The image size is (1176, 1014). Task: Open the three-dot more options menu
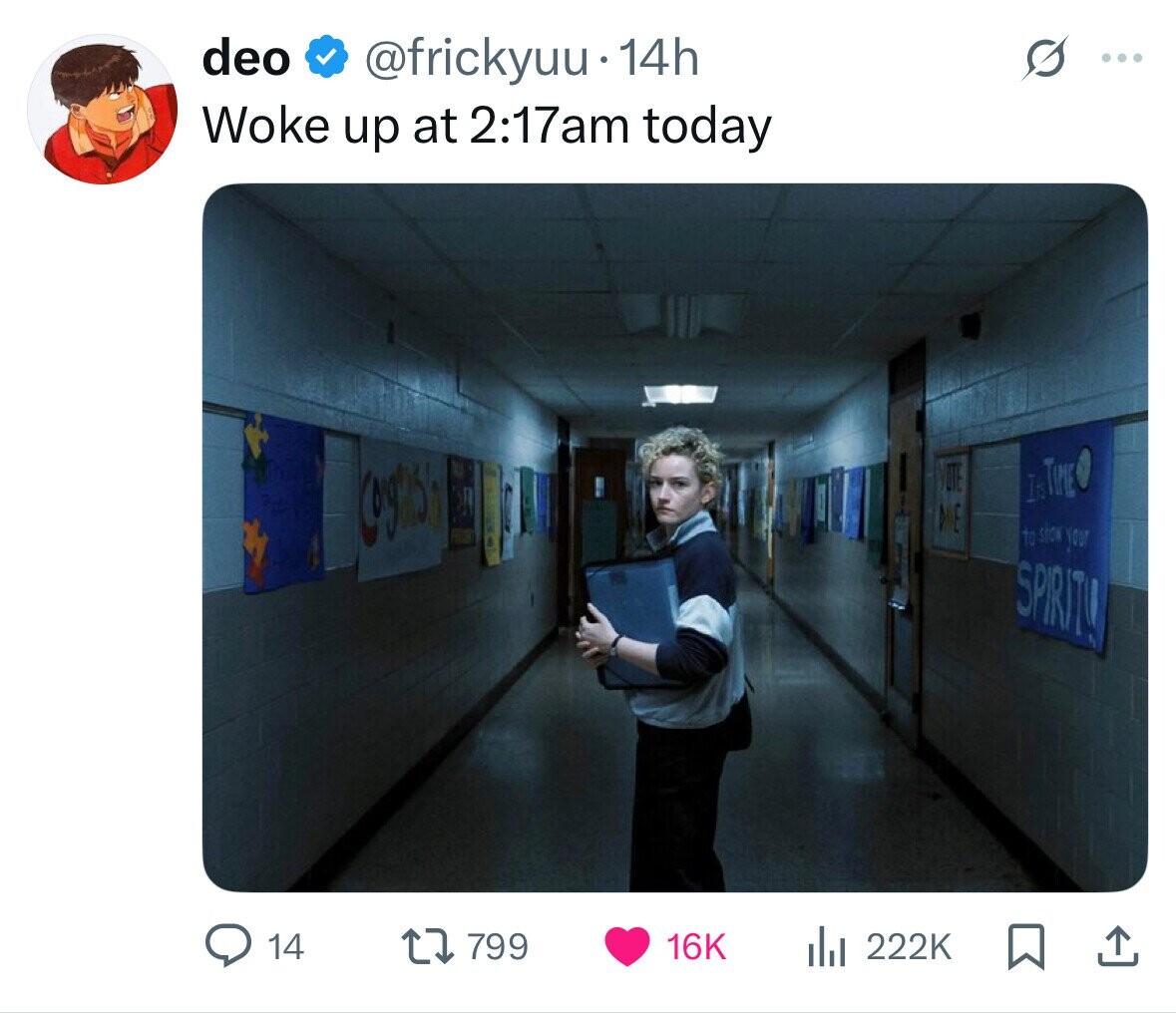tap(1122, 58)
